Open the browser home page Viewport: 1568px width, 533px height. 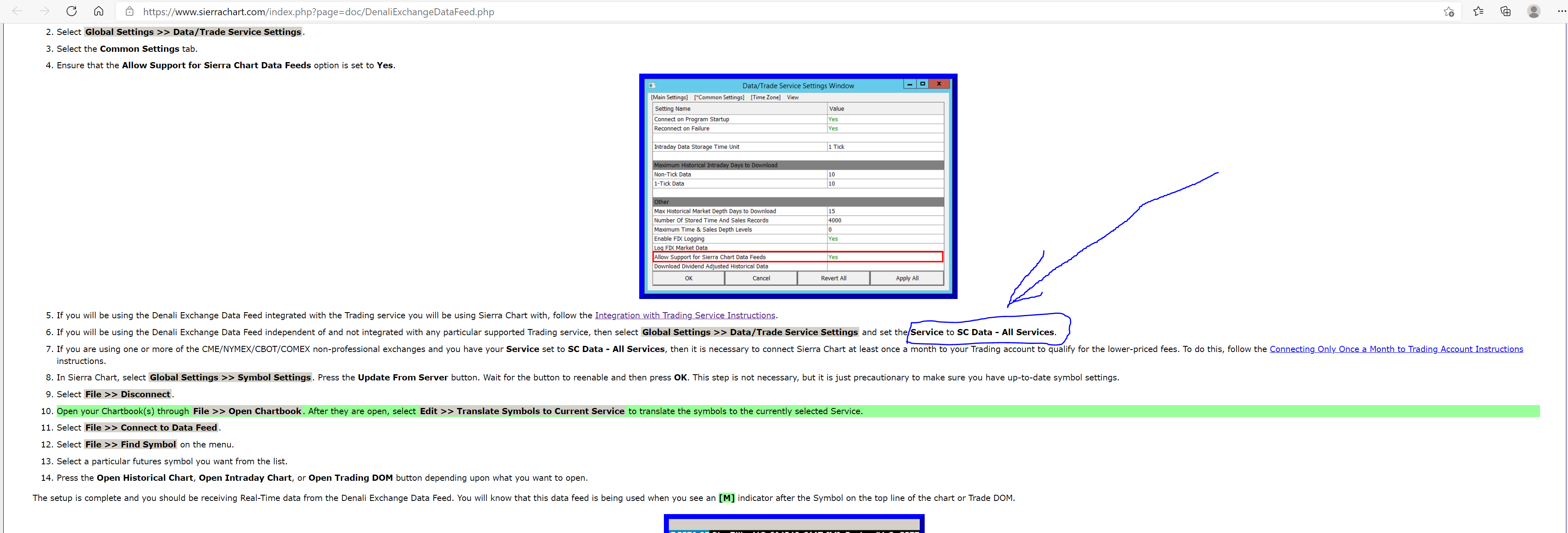click(99, 11)
